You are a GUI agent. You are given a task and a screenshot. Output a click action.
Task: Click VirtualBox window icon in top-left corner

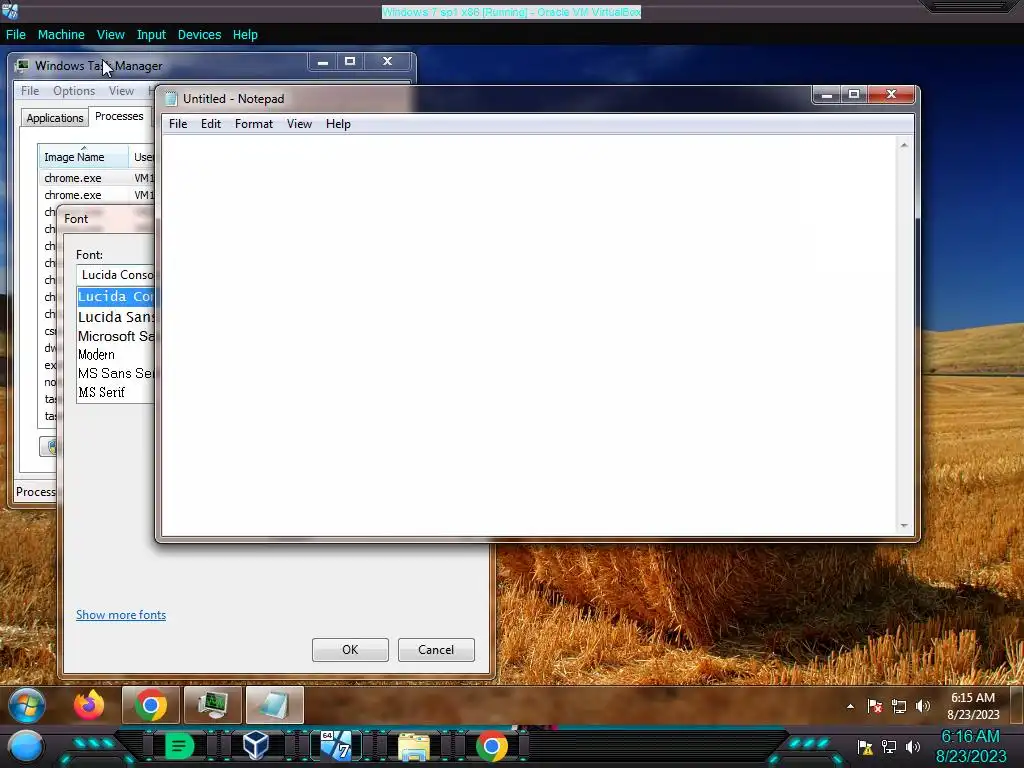[10, 10]
